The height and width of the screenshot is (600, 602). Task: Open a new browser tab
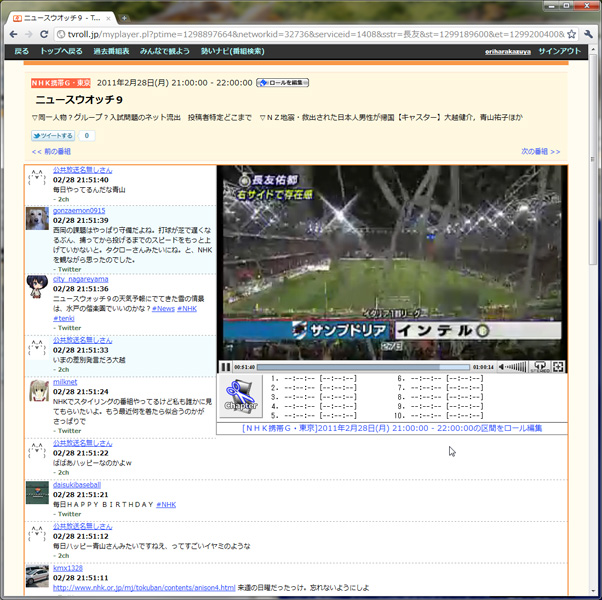click(x=124, y=17)
